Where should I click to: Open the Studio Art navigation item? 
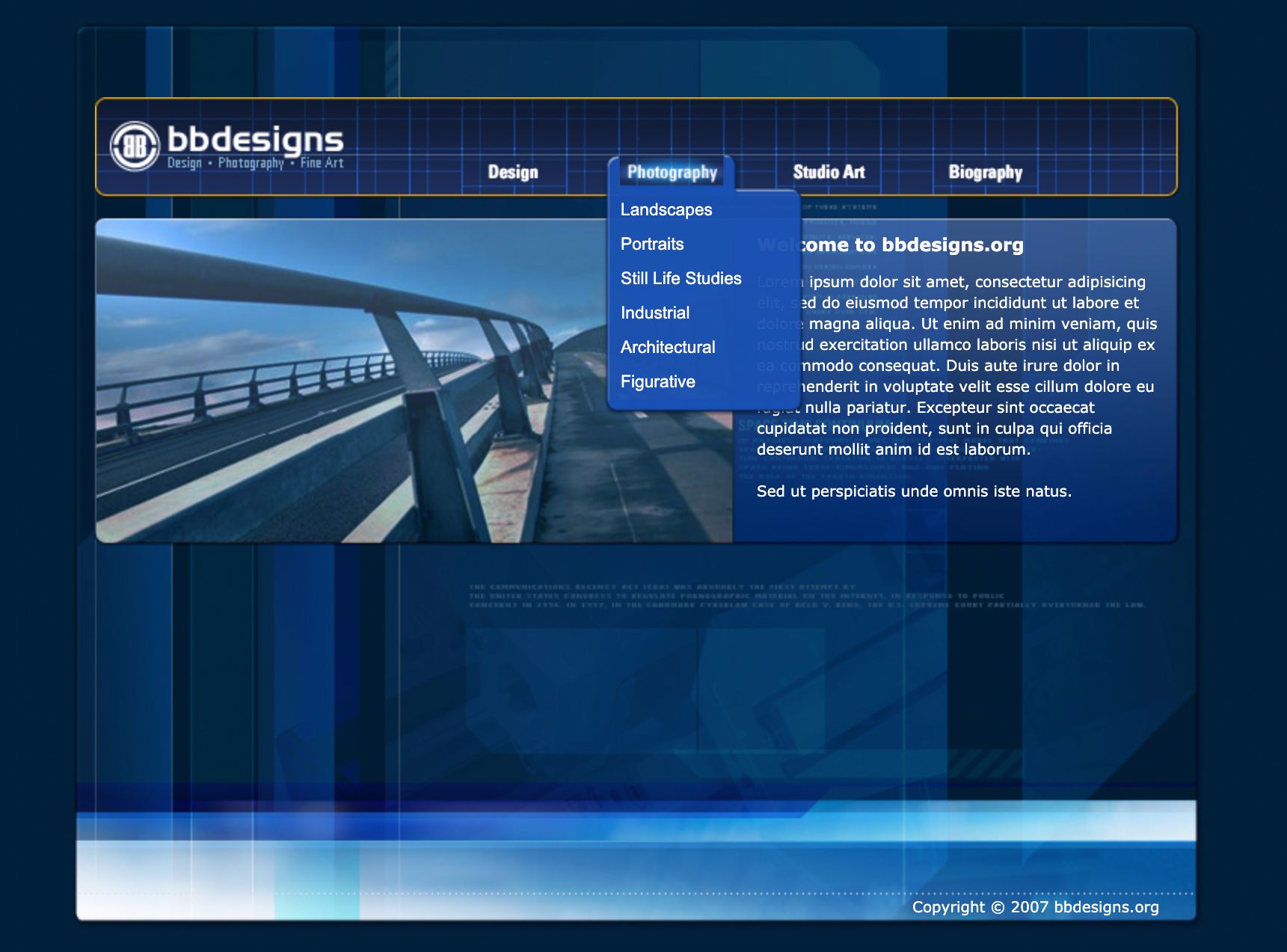point(829,172)
